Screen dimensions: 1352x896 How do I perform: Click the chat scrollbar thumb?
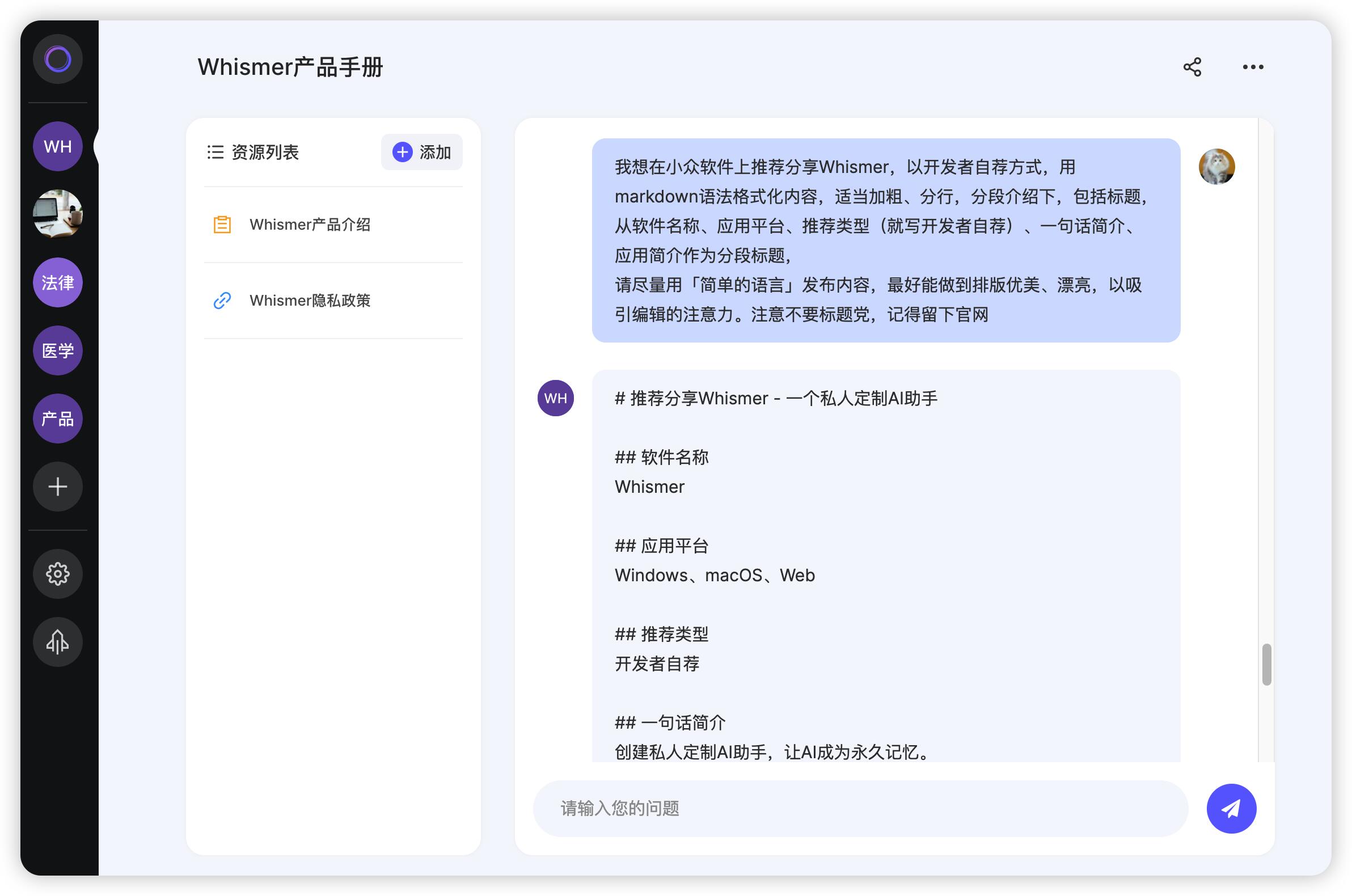point(1266,664)
